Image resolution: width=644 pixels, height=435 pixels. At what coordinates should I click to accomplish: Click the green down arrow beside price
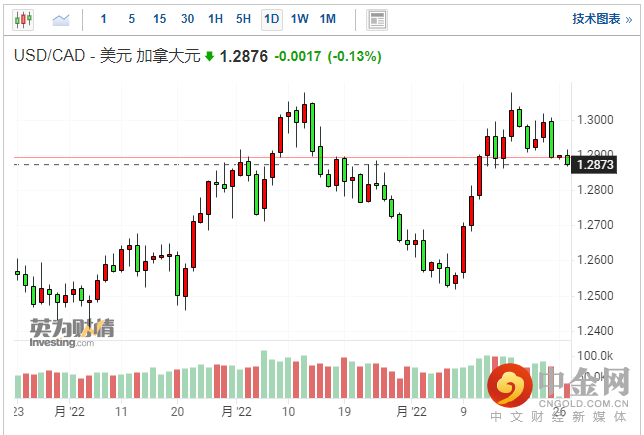point(209,57)
